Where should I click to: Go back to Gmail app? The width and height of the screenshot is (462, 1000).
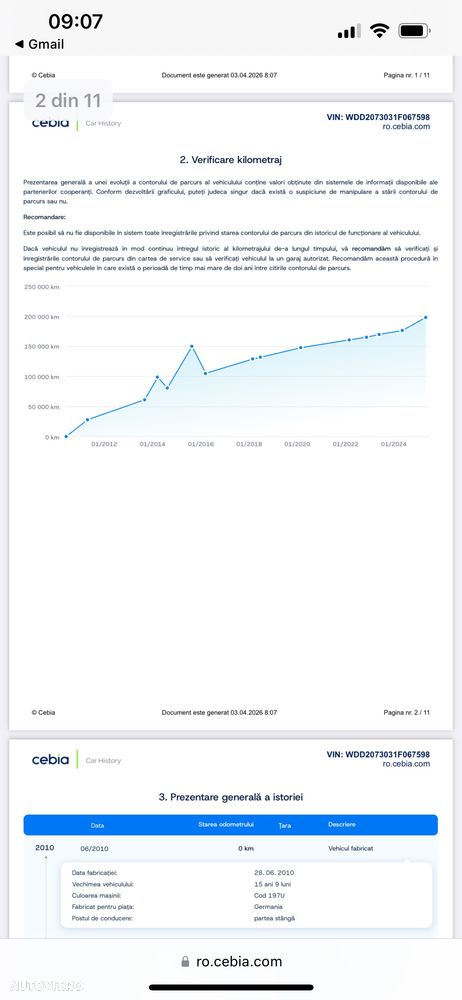39,44
